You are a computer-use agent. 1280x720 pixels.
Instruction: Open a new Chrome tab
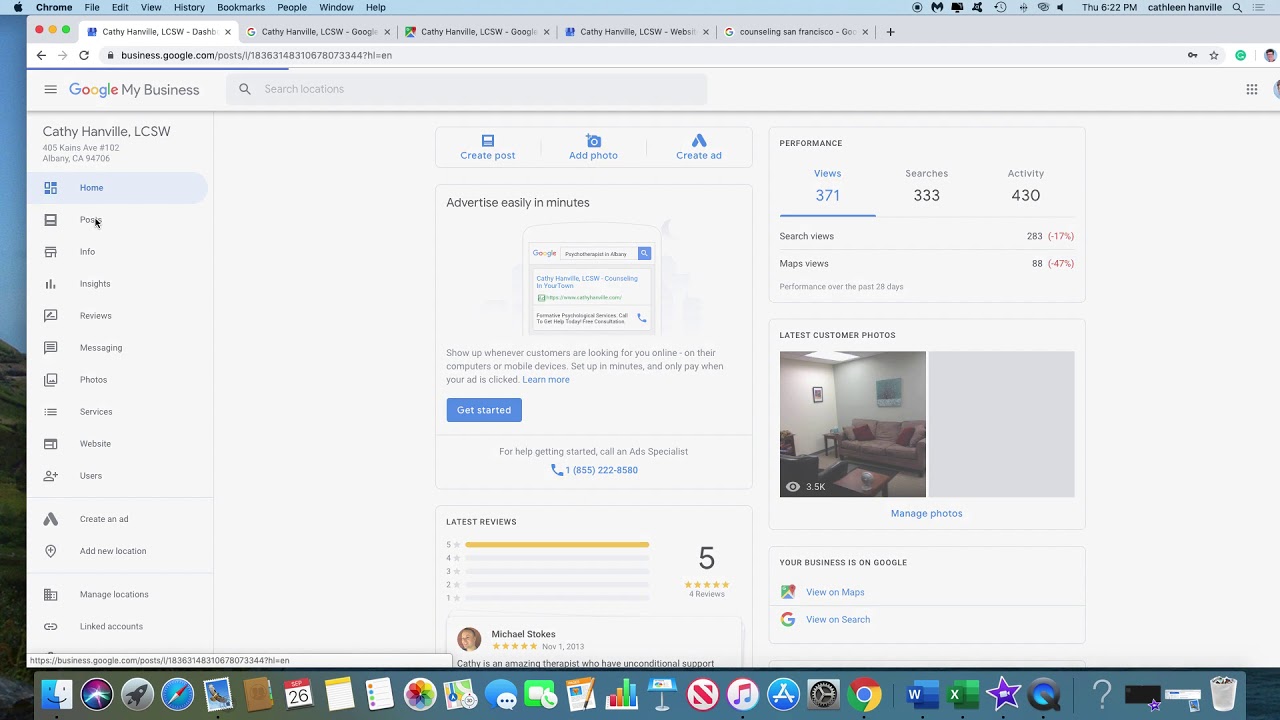(x=890, y=32)
